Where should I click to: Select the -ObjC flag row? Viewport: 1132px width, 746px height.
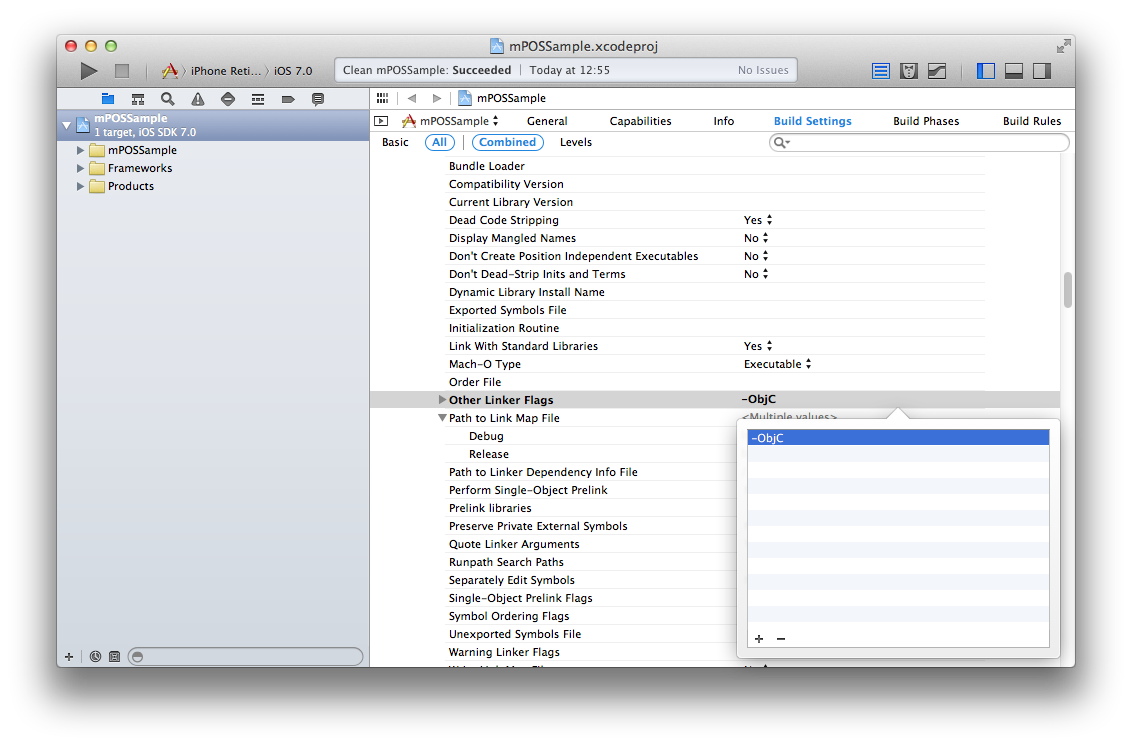pyautogui.click(x=898, y=438)
